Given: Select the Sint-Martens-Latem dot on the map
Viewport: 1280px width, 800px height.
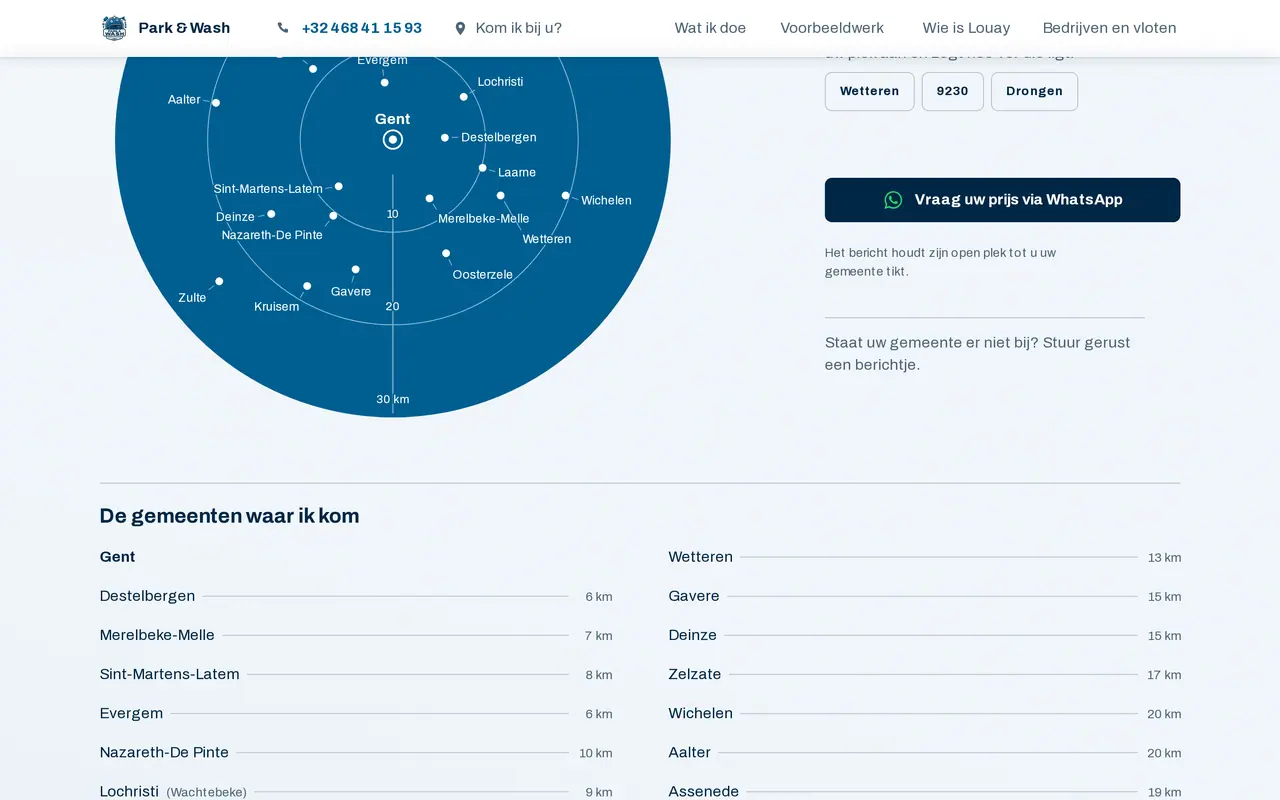Looking at the screenshot, I should [339, 186].
